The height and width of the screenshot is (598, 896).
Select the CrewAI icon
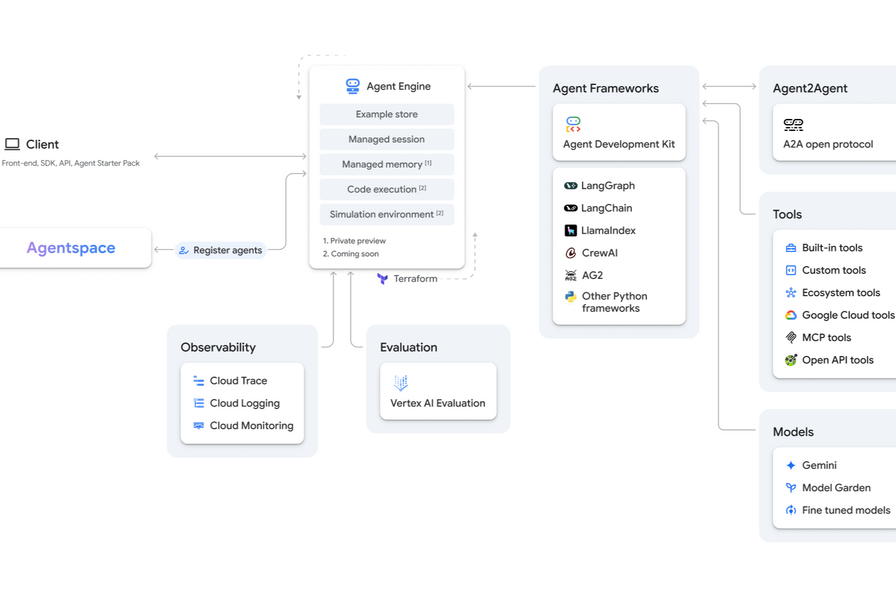(569, 252)
